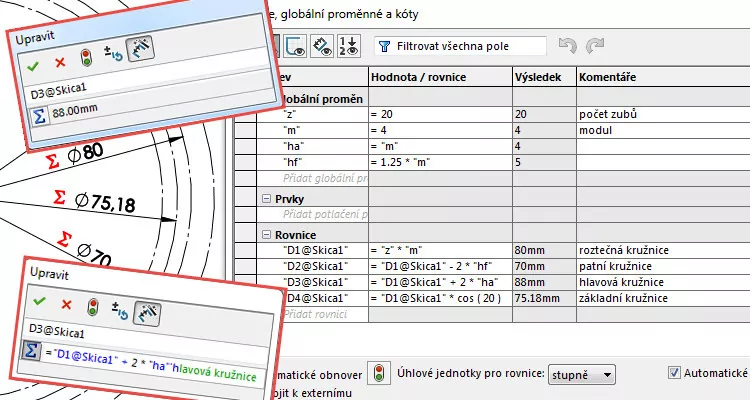Image resolution: width=750 pixels, height=400 pixels.
Task: Select global variable "z" name cell
Action: click(x=312, y=114)
